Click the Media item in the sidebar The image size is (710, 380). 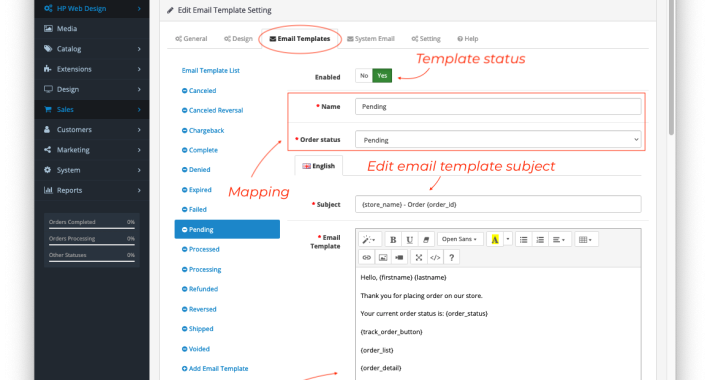click(92, 29)
